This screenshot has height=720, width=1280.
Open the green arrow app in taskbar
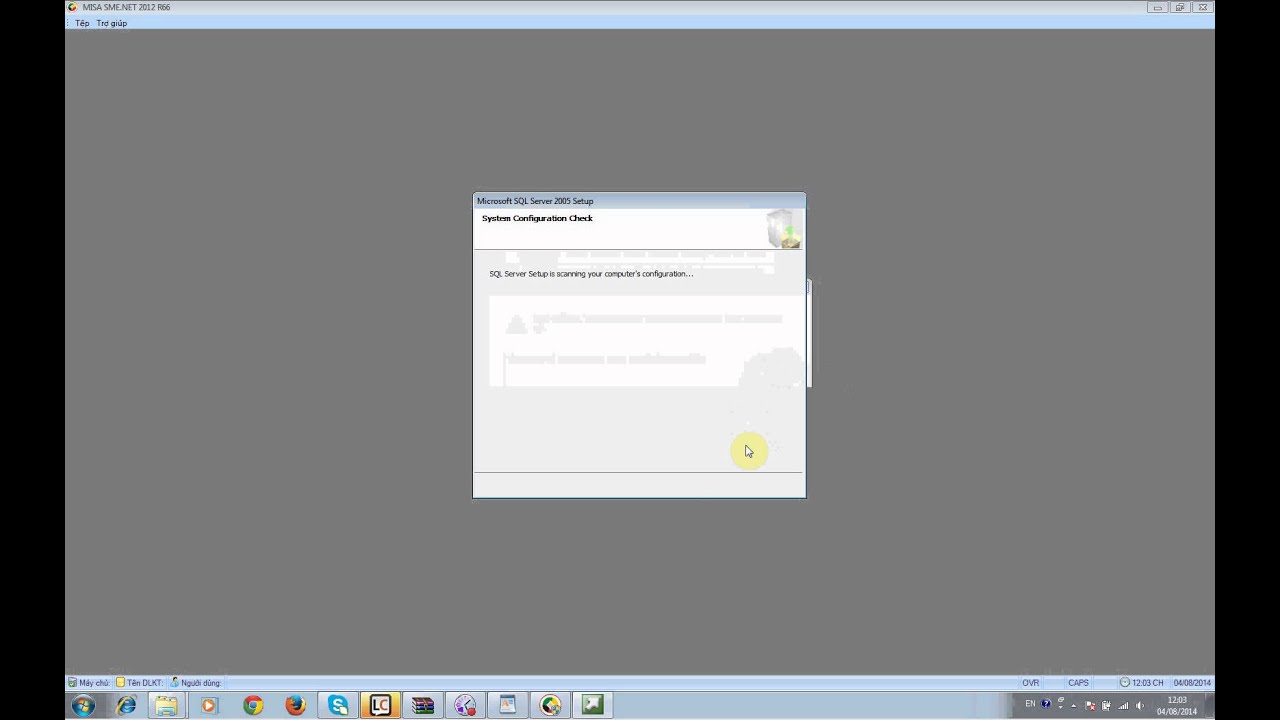click(x=593, y=705)
